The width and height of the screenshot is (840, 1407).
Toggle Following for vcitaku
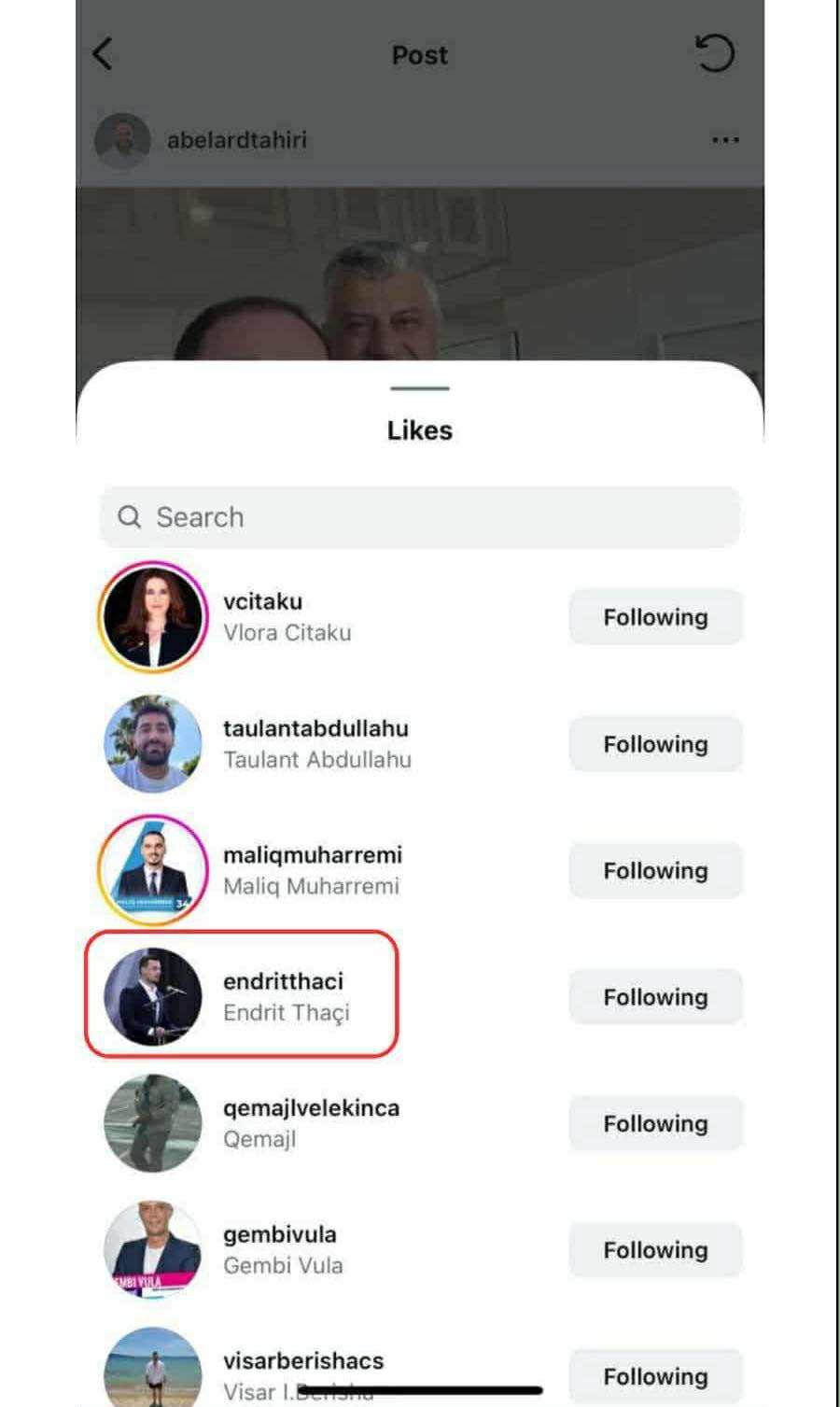tap(655, 617)
